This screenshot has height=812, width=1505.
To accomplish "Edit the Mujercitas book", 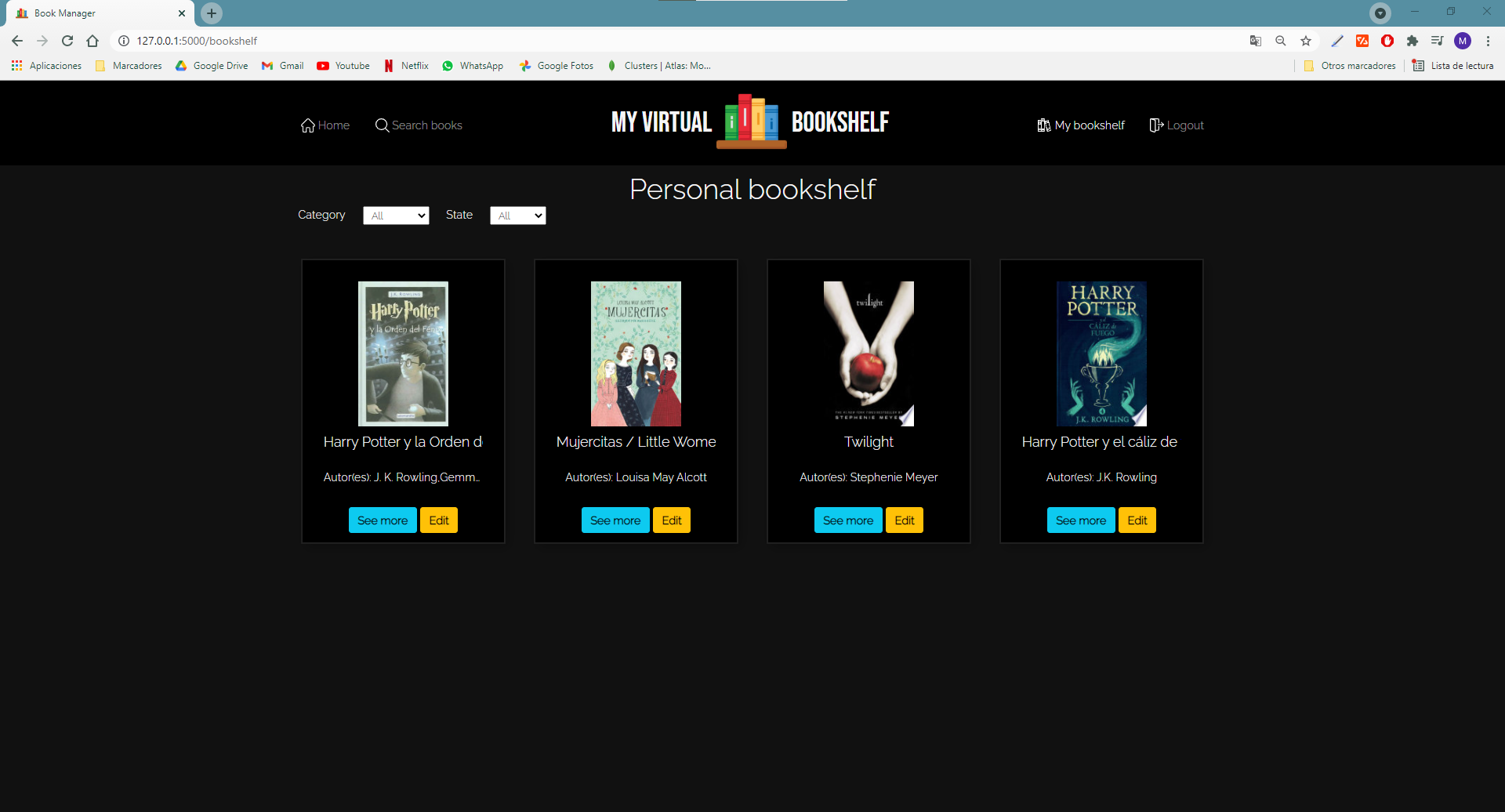I will tap(672, 520).
